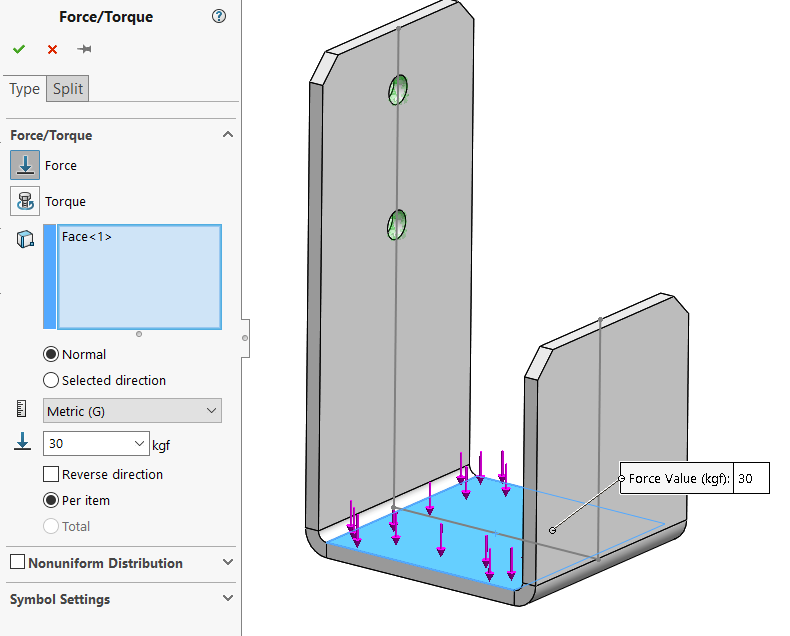
Task: Expand the Symbol Settings section
Action: 228,598
